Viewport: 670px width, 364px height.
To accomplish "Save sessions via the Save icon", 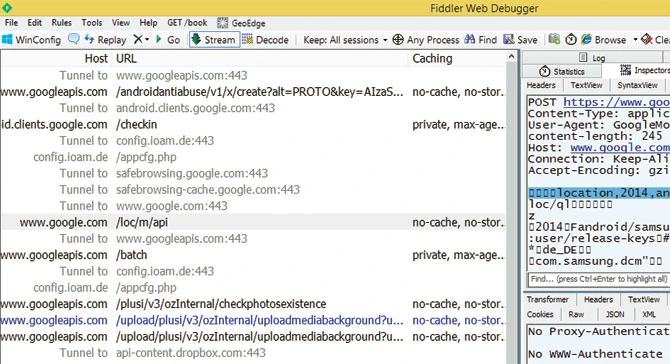I will click(x=508, y=39).
